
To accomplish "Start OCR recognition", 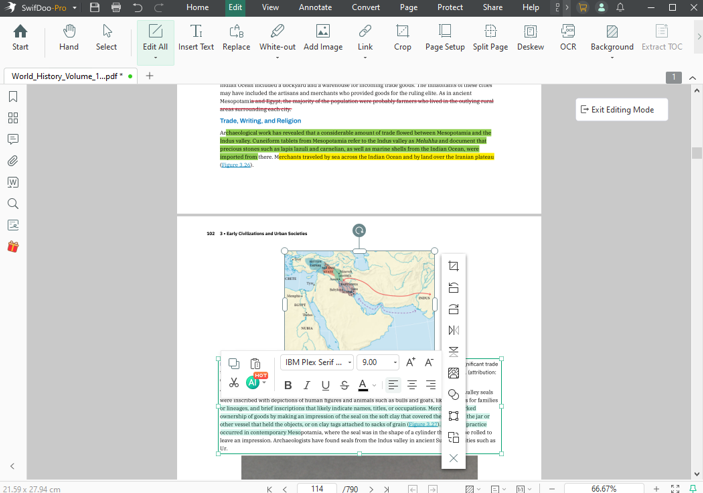I will [568, 38].
